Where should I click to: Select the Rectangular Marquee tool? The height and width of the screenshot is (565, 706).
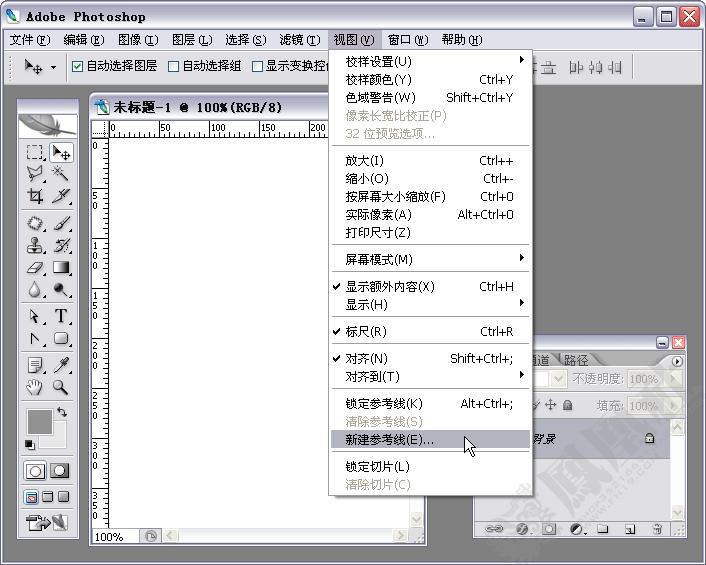click(35, 152)
